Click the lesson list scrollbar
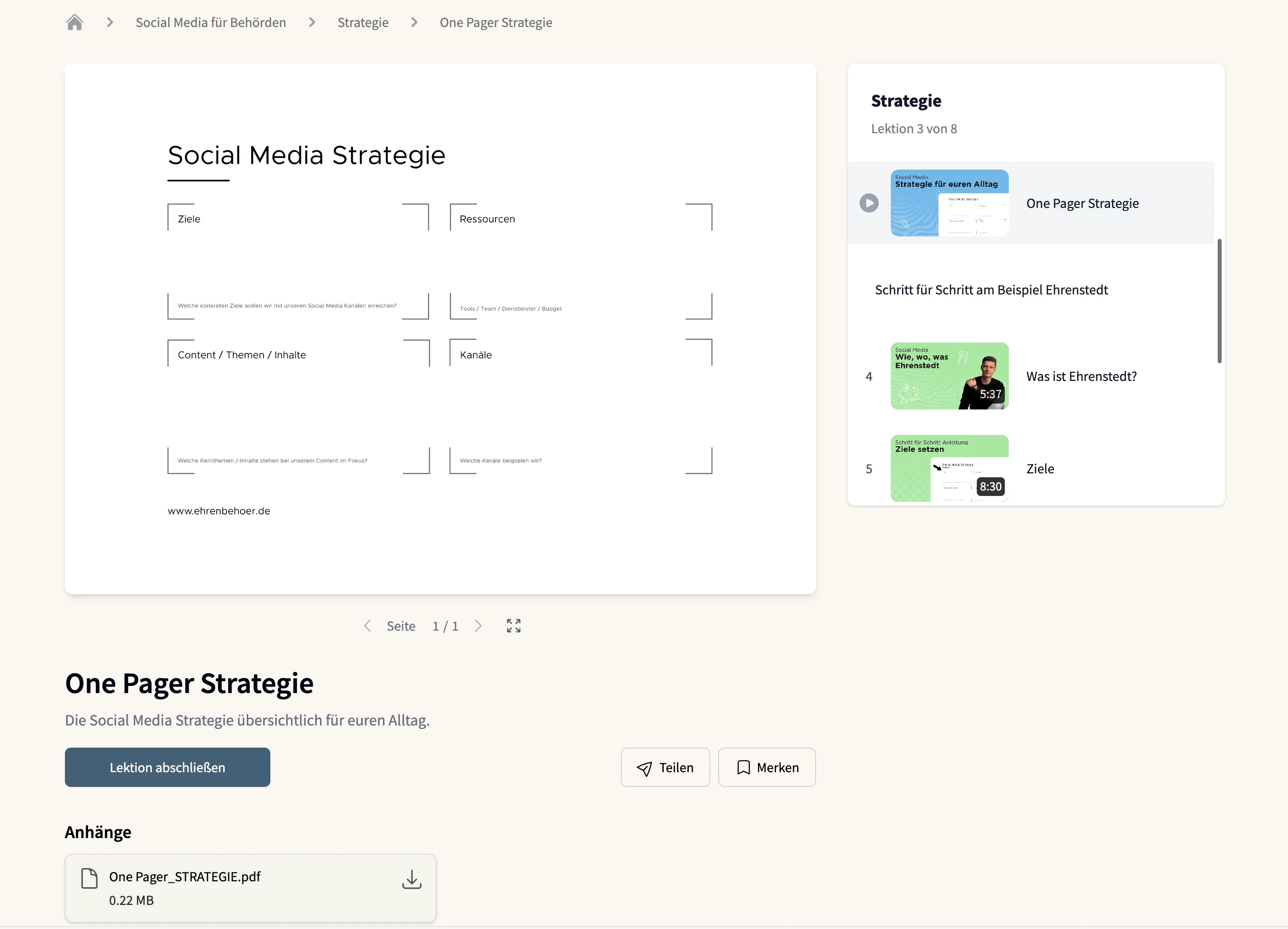This screenshot has height=929, width=1288. [x=1219, y=301]
